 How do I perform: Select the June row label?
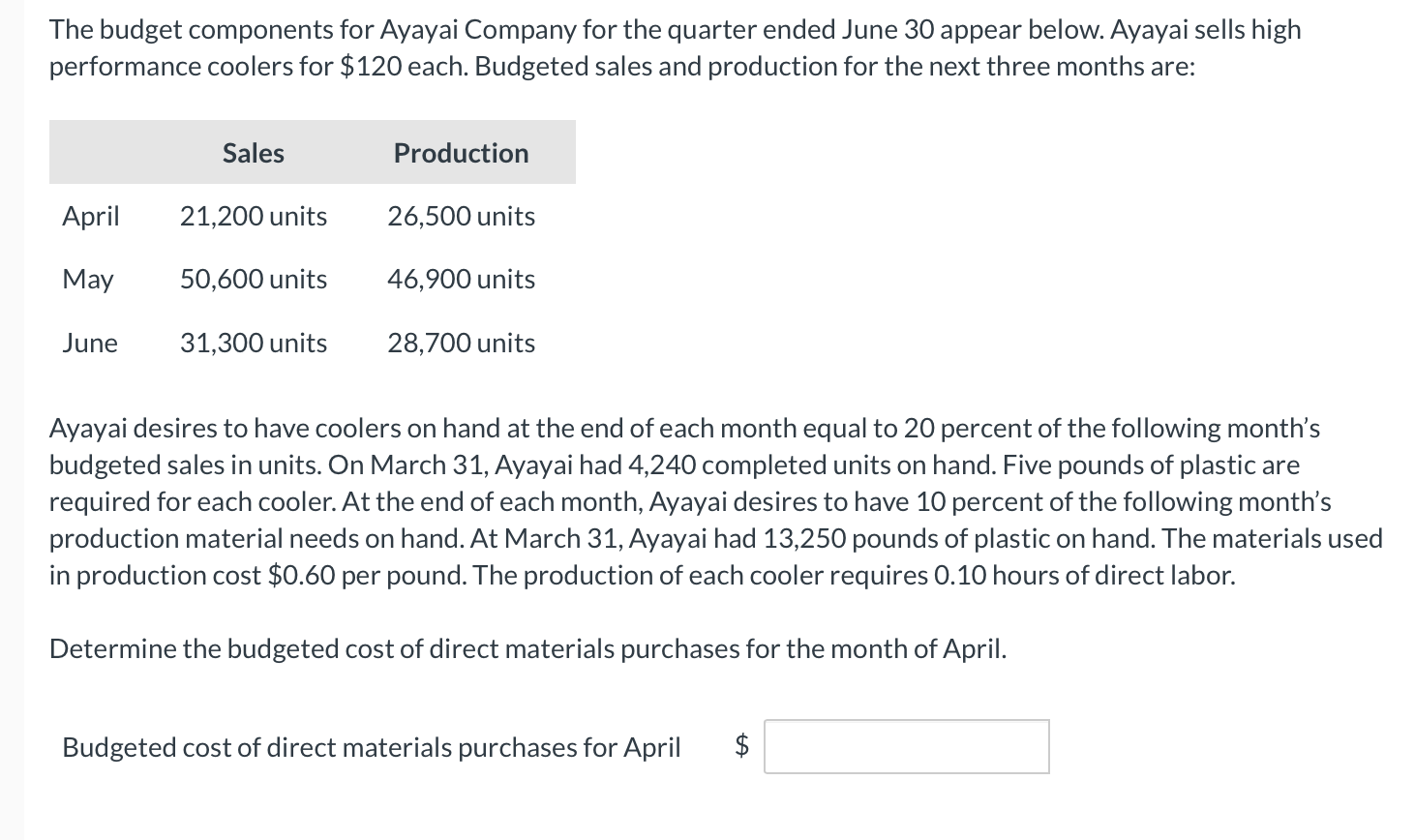tap(89, 342)
